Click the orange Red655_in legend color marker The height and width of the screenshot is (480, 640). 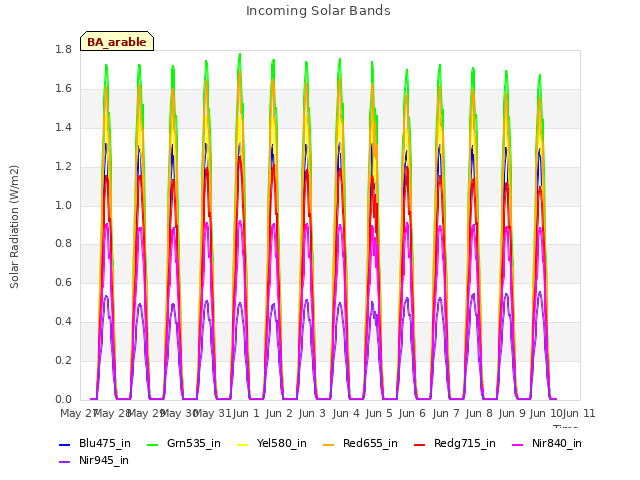(329, 444)
